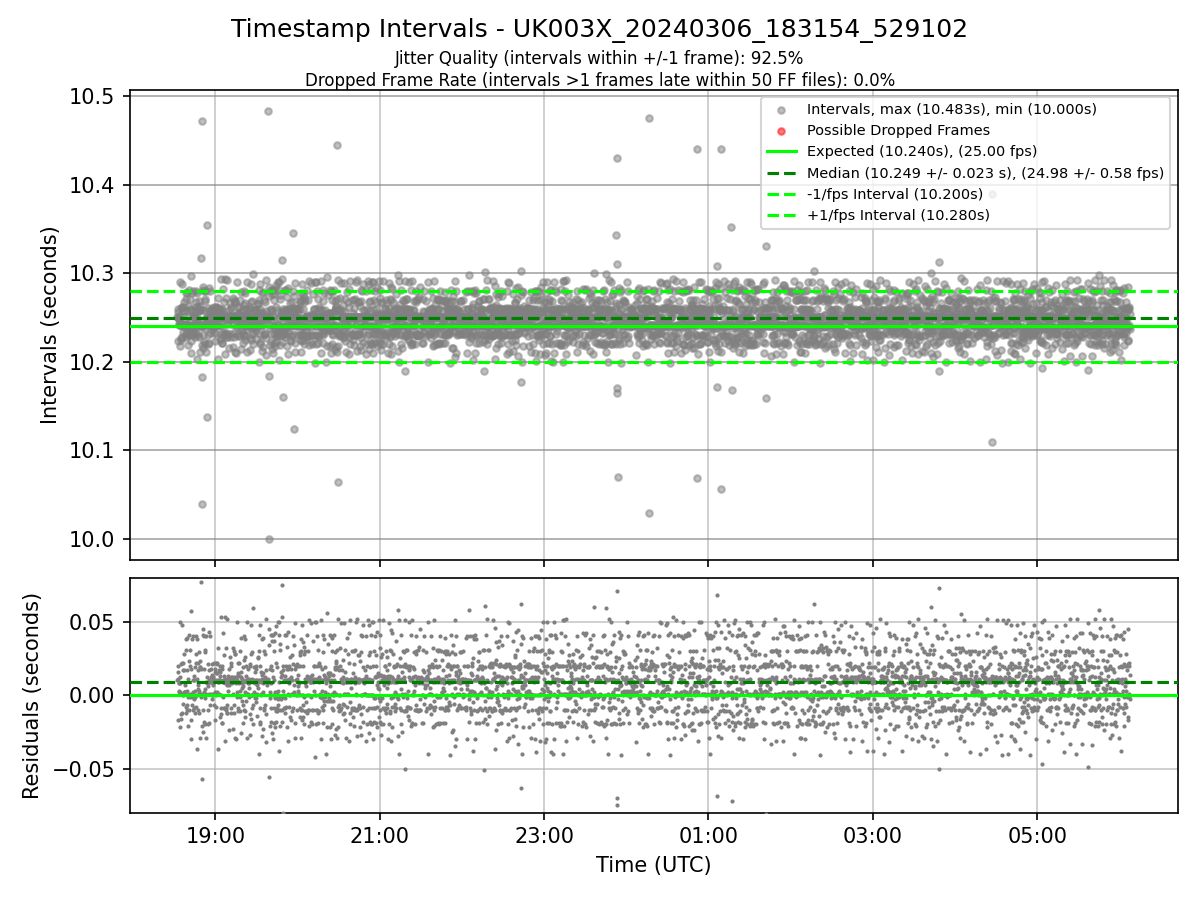Click legend entry starting 'Median (10.249 +/- 0.023 s)'
This screenshot has width=1200, height=900.
coord(985,173)
